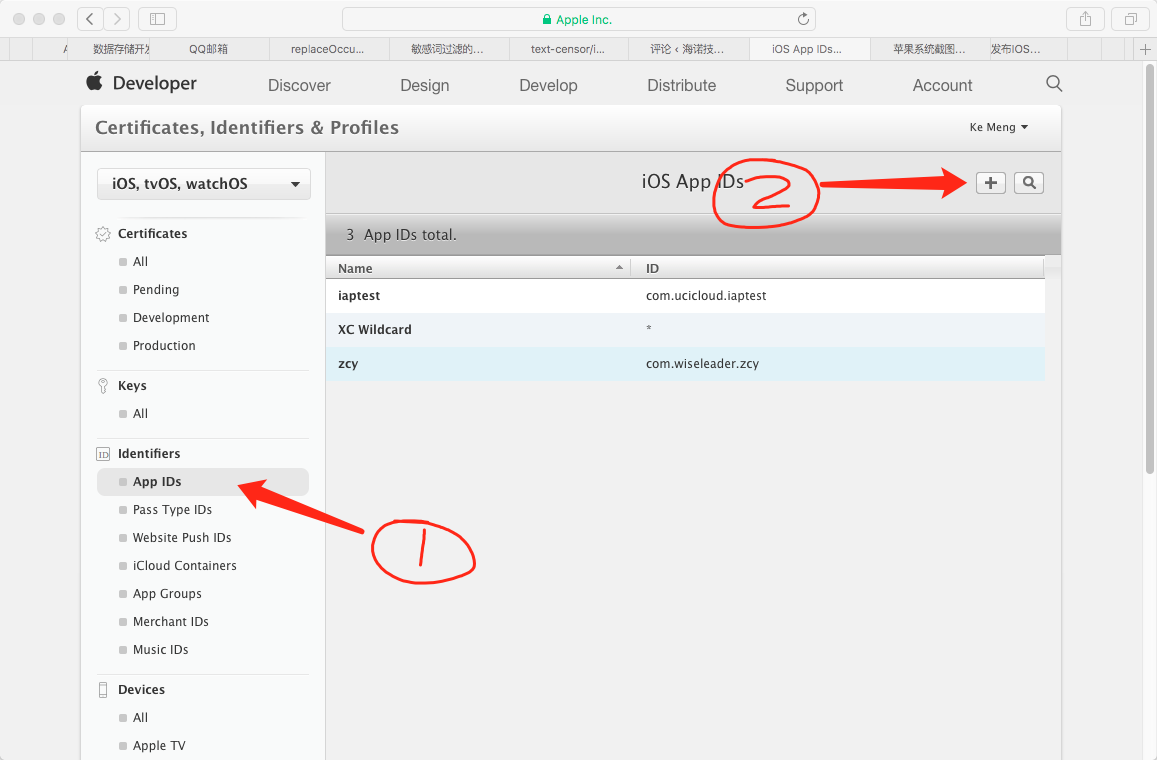Select Production certificates
1157x760 pixels.
164,346
